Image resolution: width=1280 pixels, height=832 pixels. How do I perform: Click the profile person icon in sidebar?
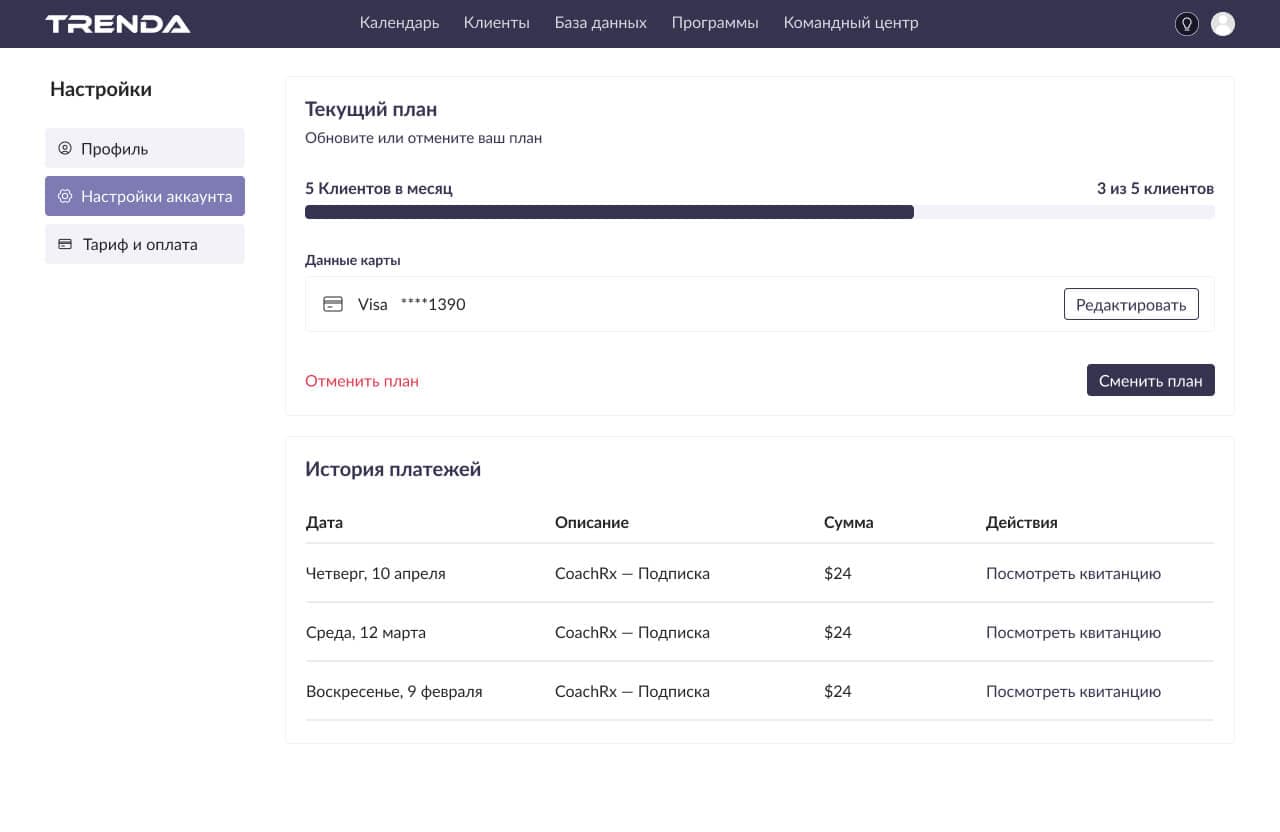65,148
